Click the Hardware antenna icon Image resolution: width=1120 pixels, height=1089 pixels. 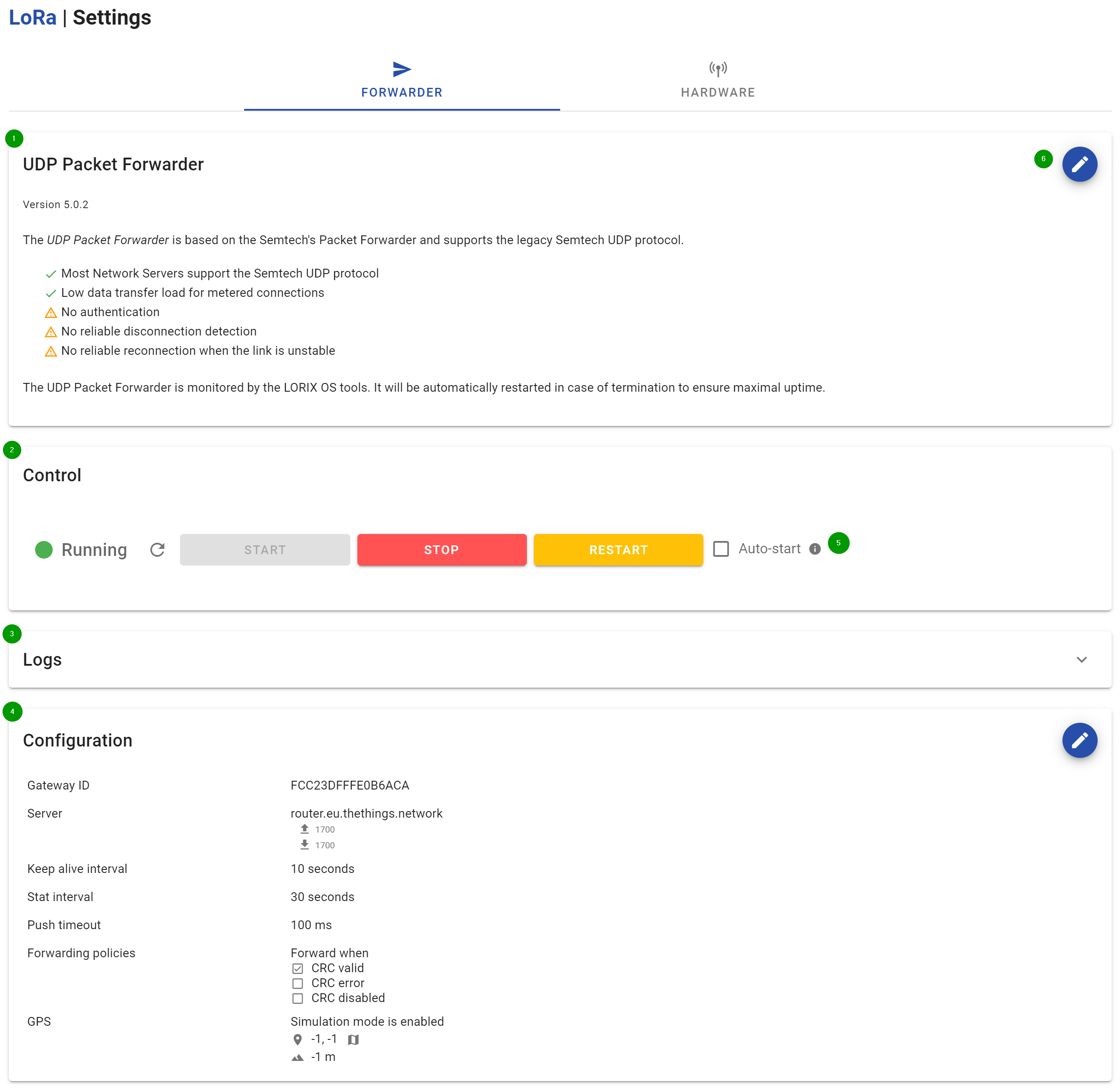[x=717, y=69]
